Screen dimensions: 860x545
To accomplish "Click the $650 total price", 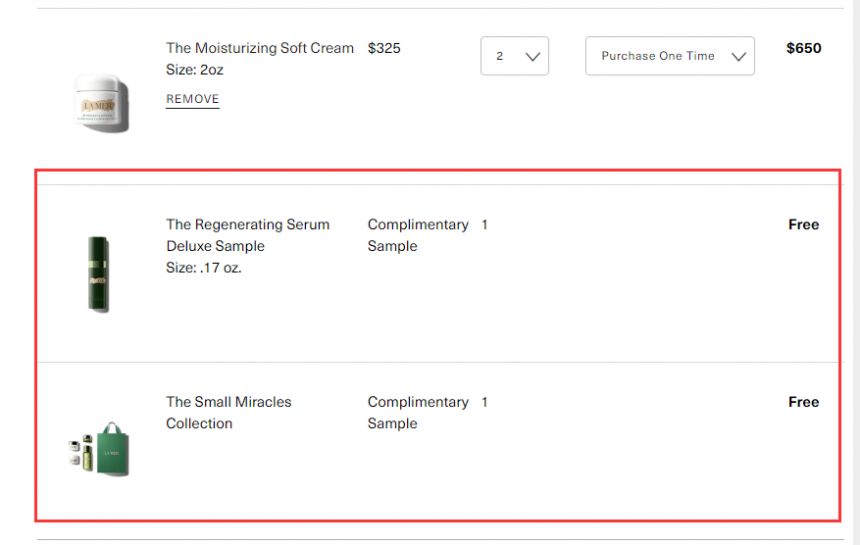I will point(804,48).
